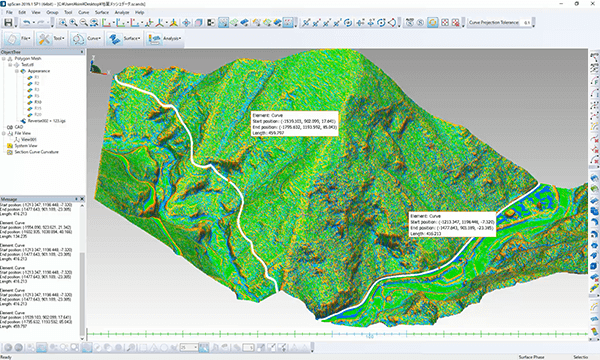Click the black-and-white split display icon
Screen dimensions: 600x360
click(x=210, y=23)
